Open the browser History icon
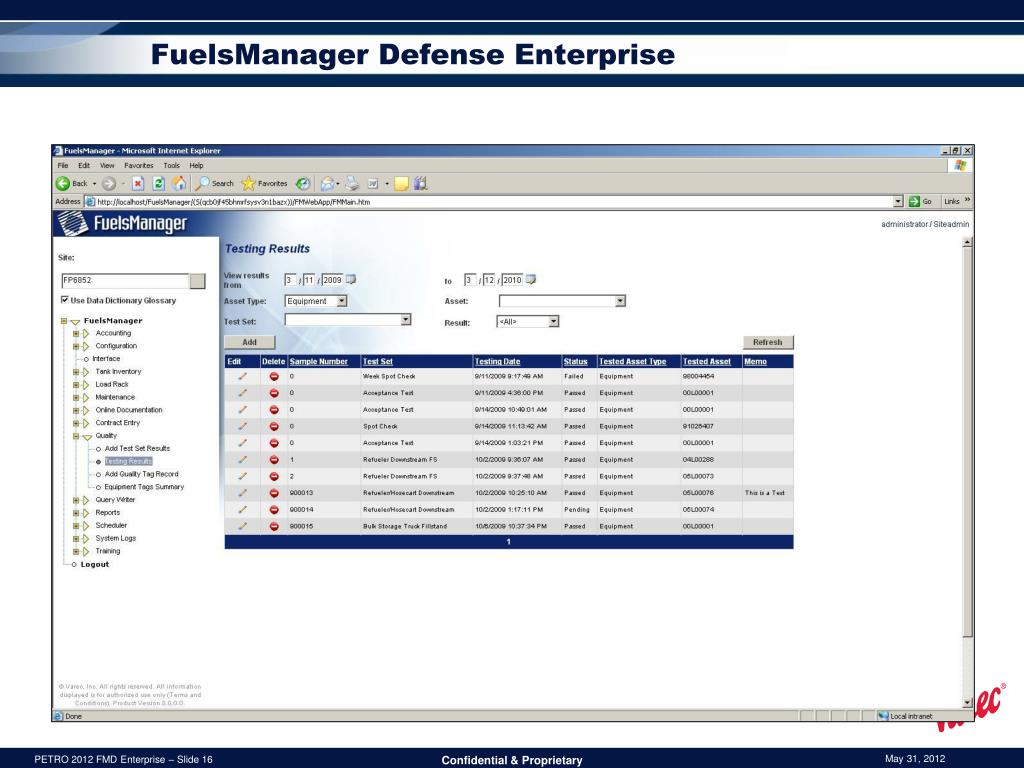The height and width of the screenshot is (768, 1024). (302, 184)
